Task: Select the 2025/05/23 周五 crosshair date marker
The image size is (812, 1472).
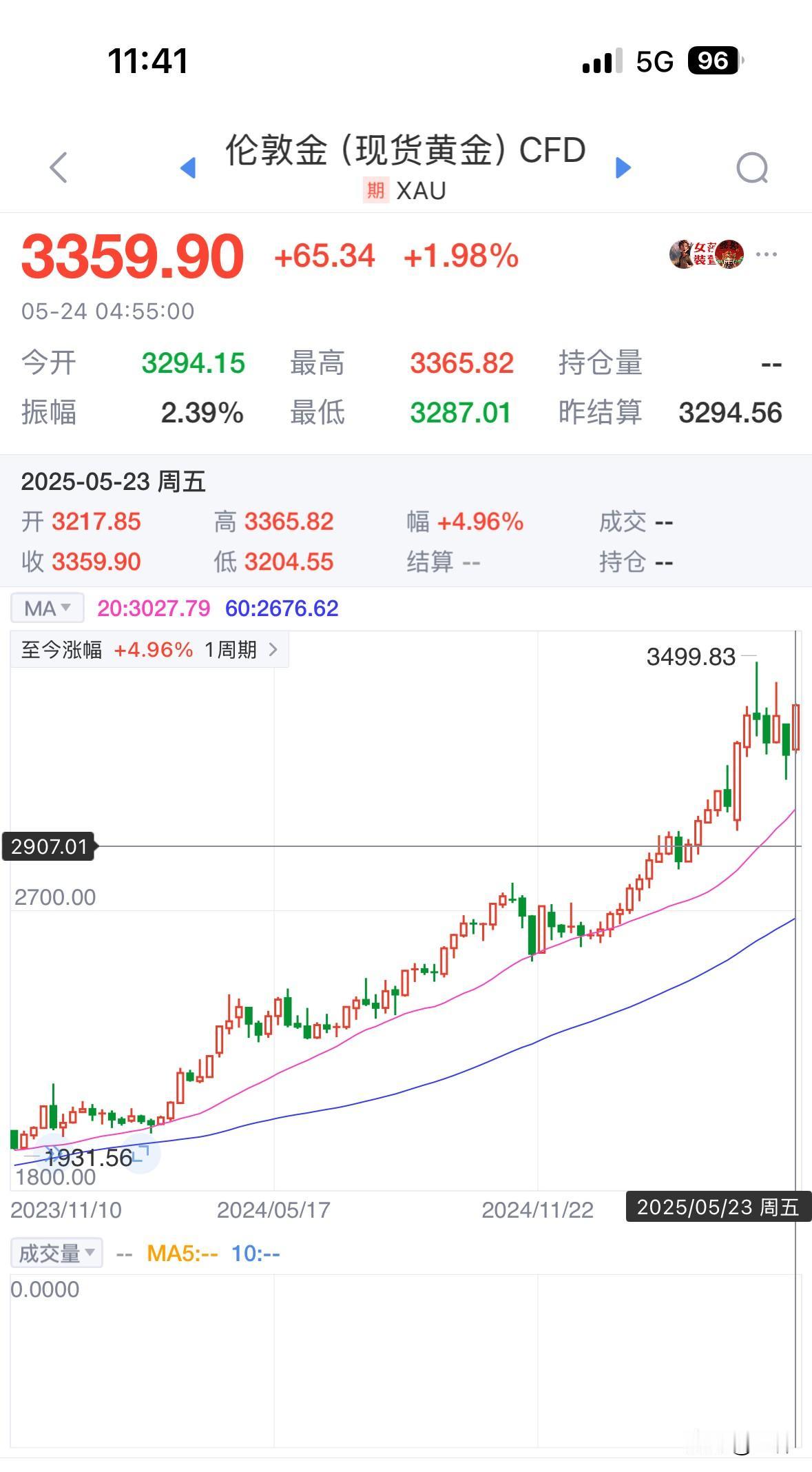Action: tap(718, 1207)
